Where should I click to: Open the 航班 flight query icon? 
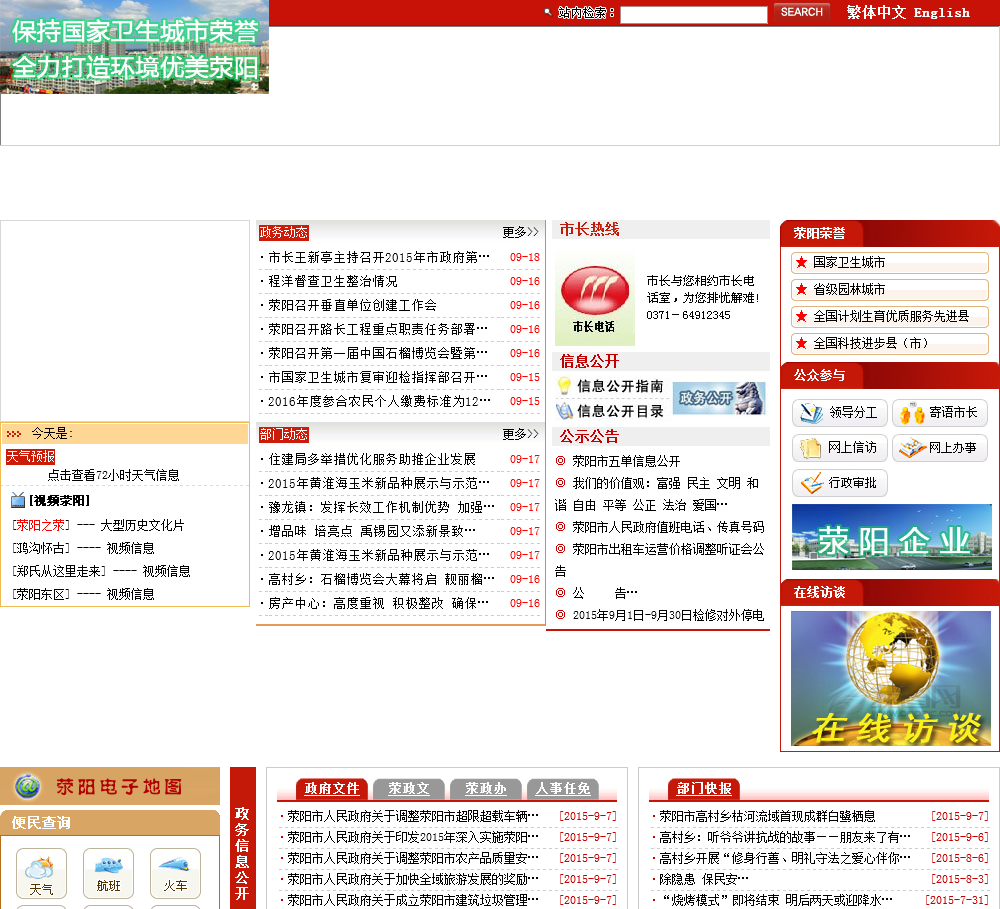pyautogui.click(x=108, y=873)
